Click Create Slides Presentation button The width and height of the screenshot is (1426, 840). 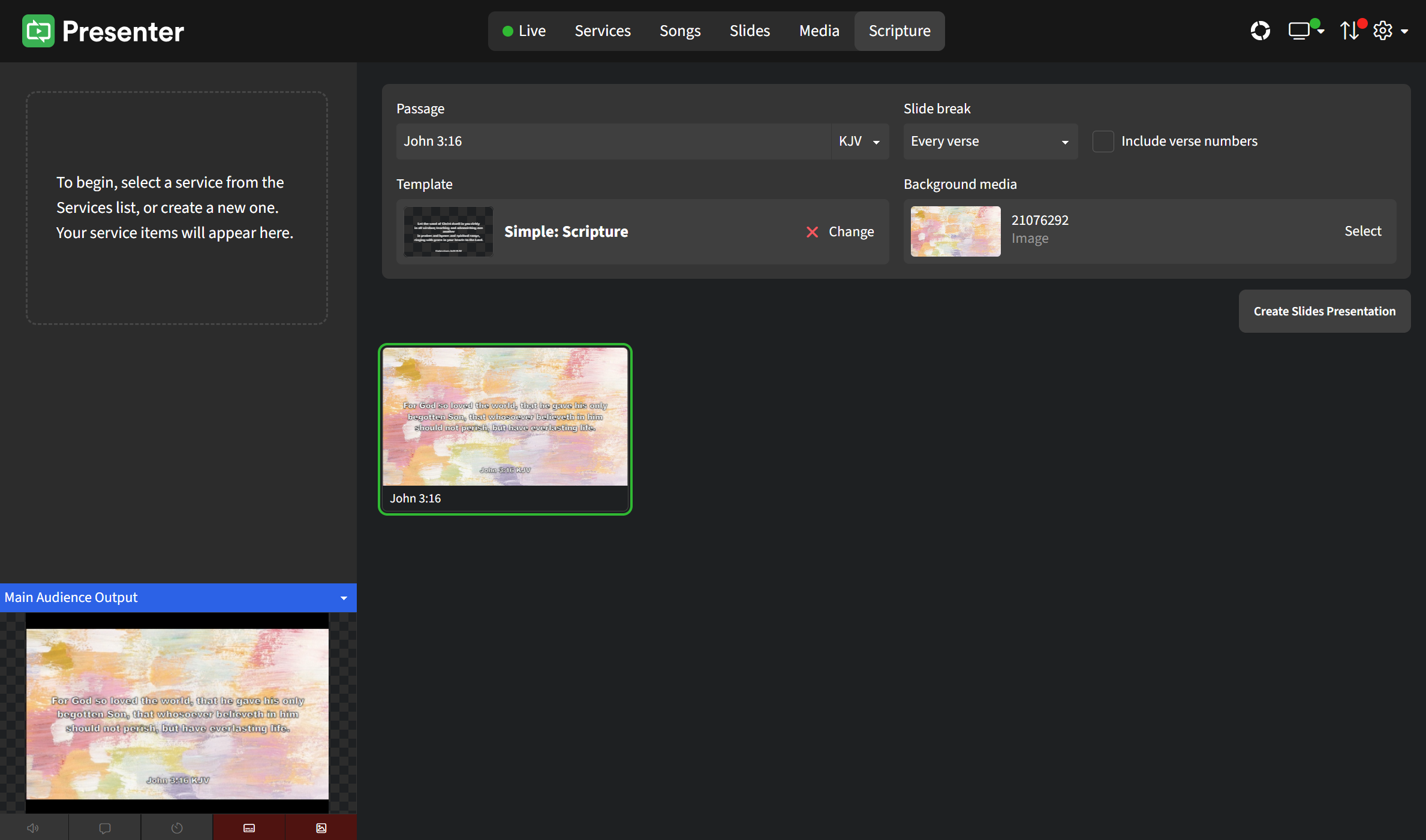(1324, 311)
